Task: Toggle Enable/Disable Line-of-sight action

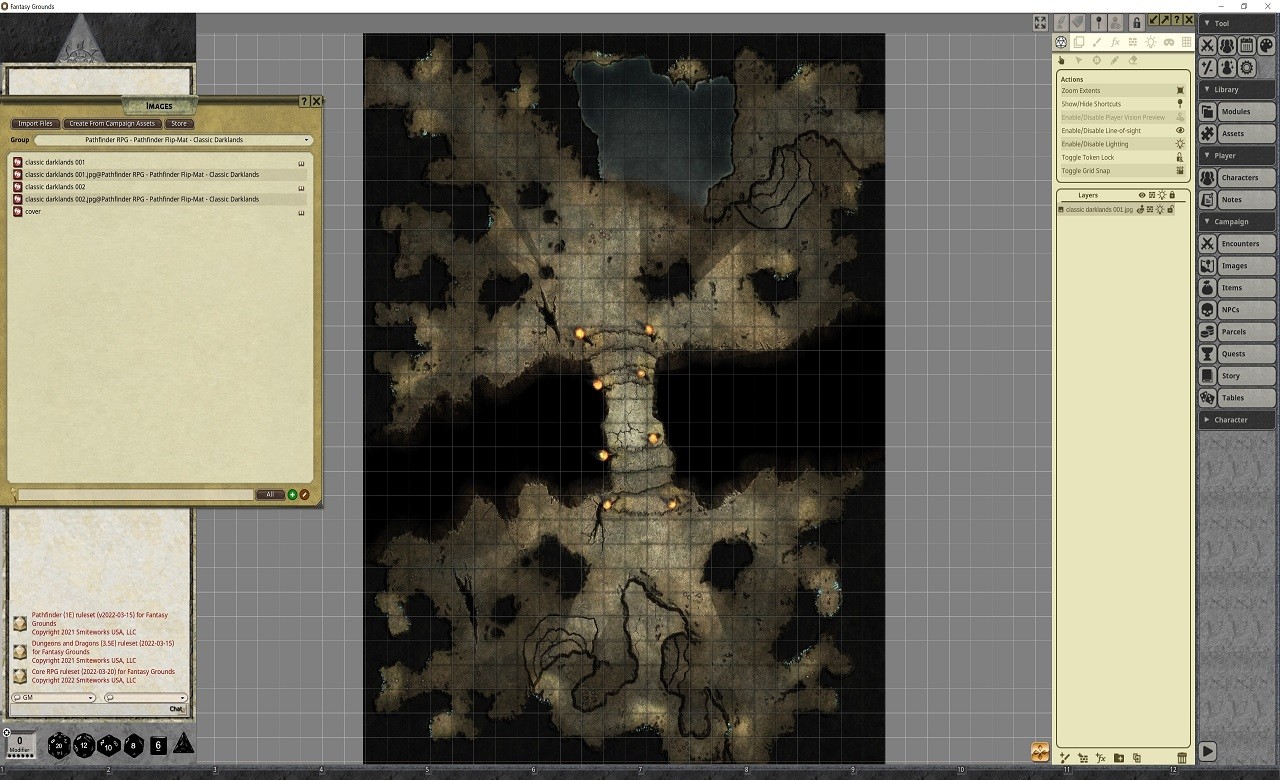Action: 1123,130
